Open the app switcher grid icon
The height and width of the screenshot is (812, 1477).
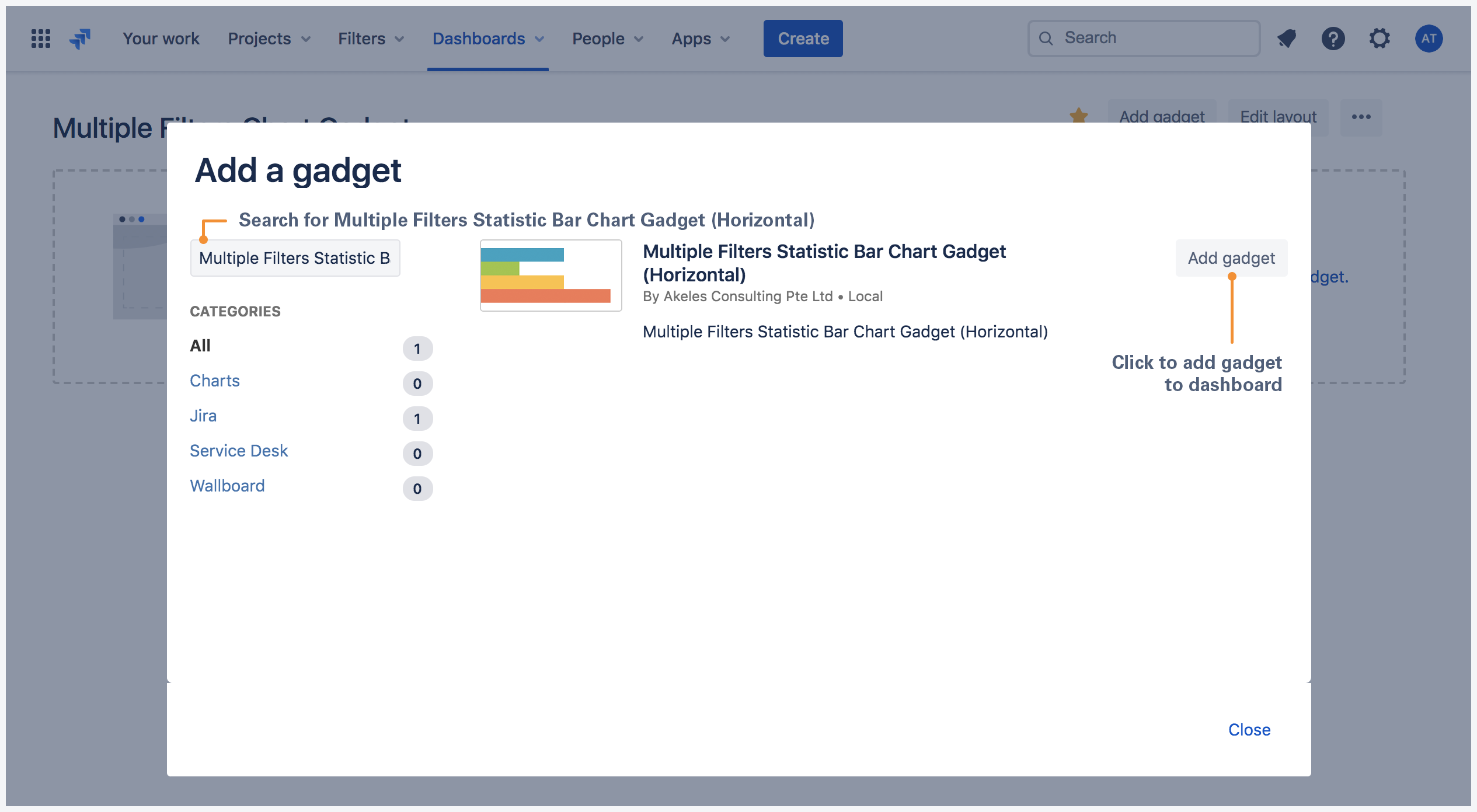(40, 38)
